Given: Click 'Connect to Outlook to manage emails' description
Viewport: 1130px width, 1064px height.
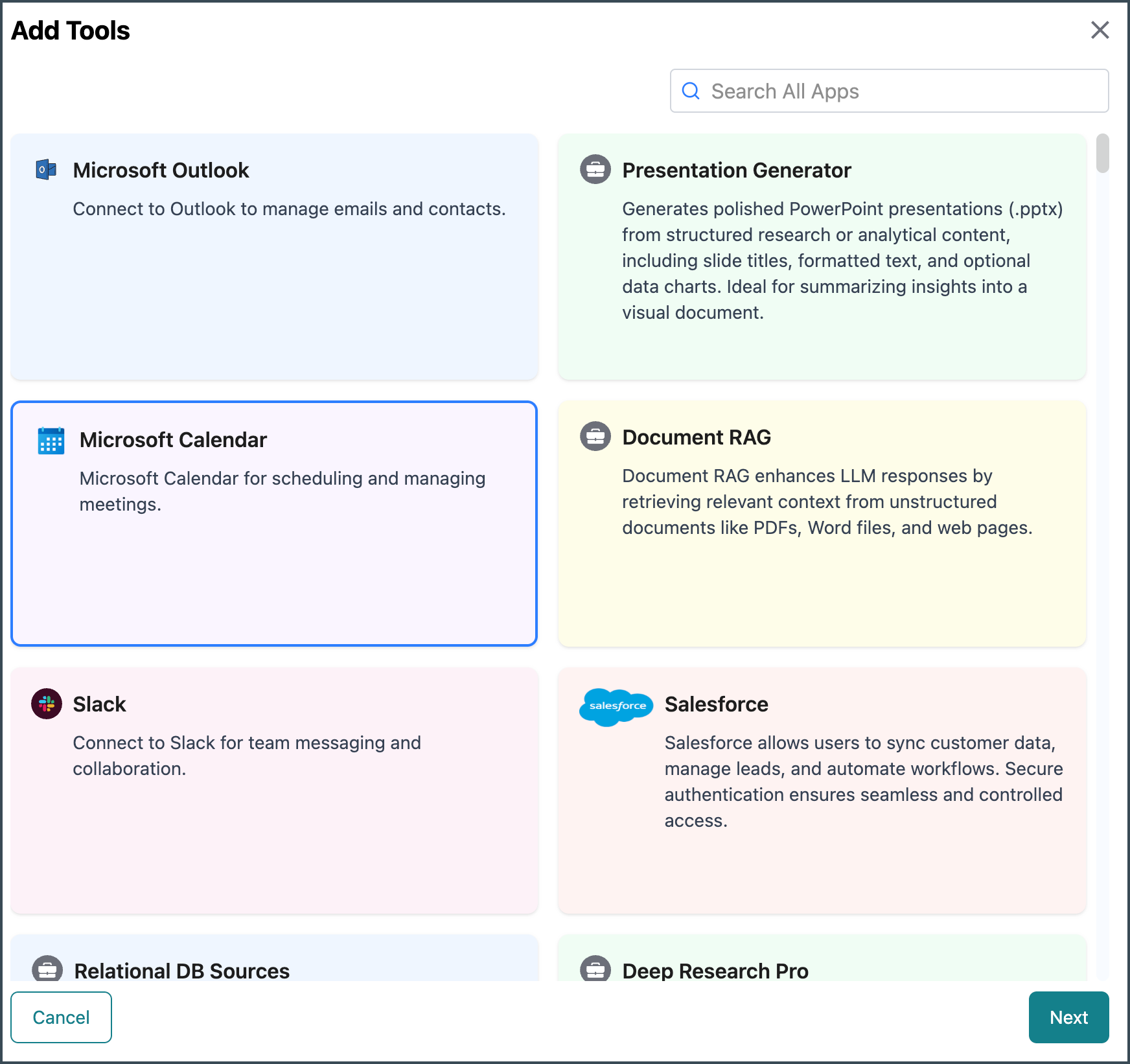Looking at the screenshot, I should [289, 209].
